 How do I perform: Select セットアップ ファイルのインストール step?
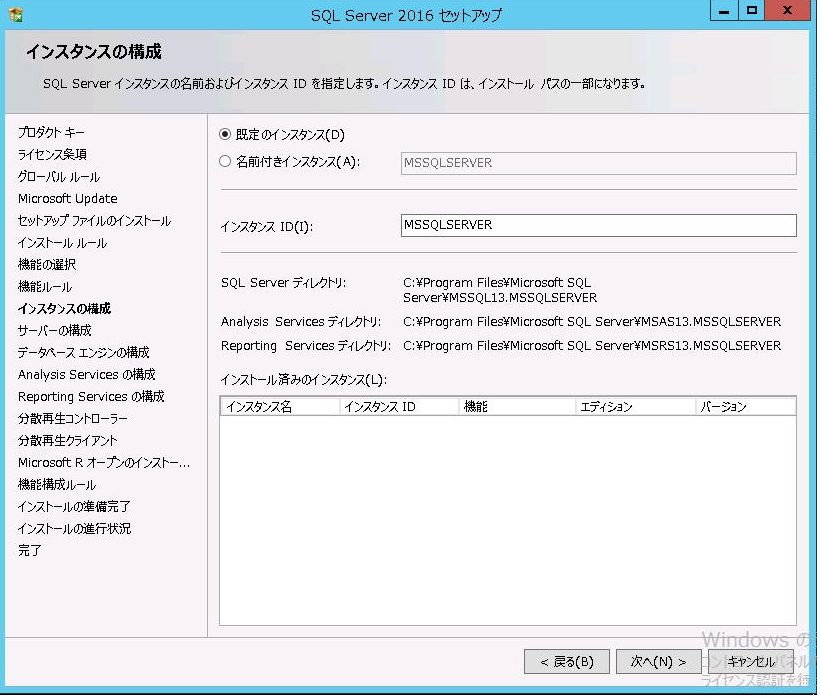(x=94, y=221)
